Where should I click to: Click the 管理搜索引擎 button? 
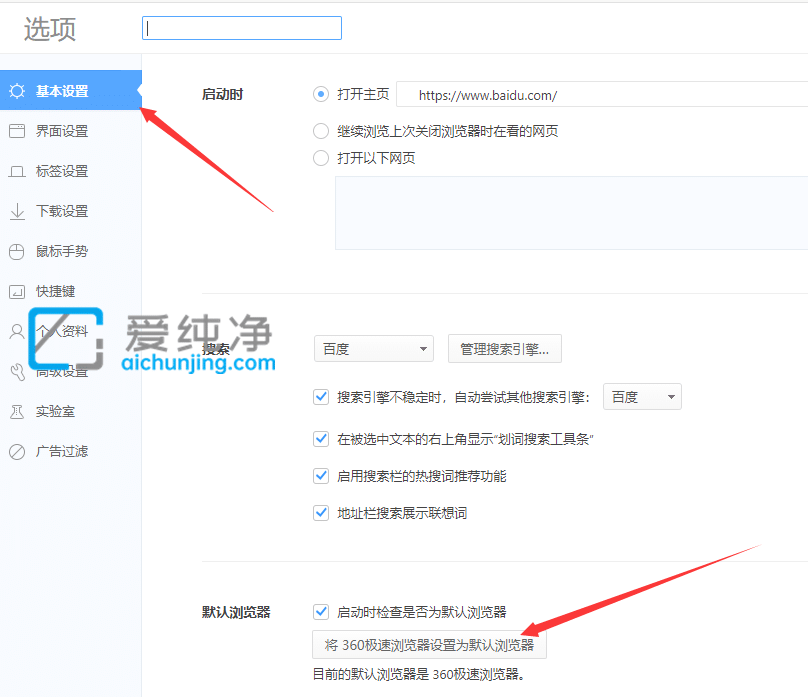(x=502, y=348)
